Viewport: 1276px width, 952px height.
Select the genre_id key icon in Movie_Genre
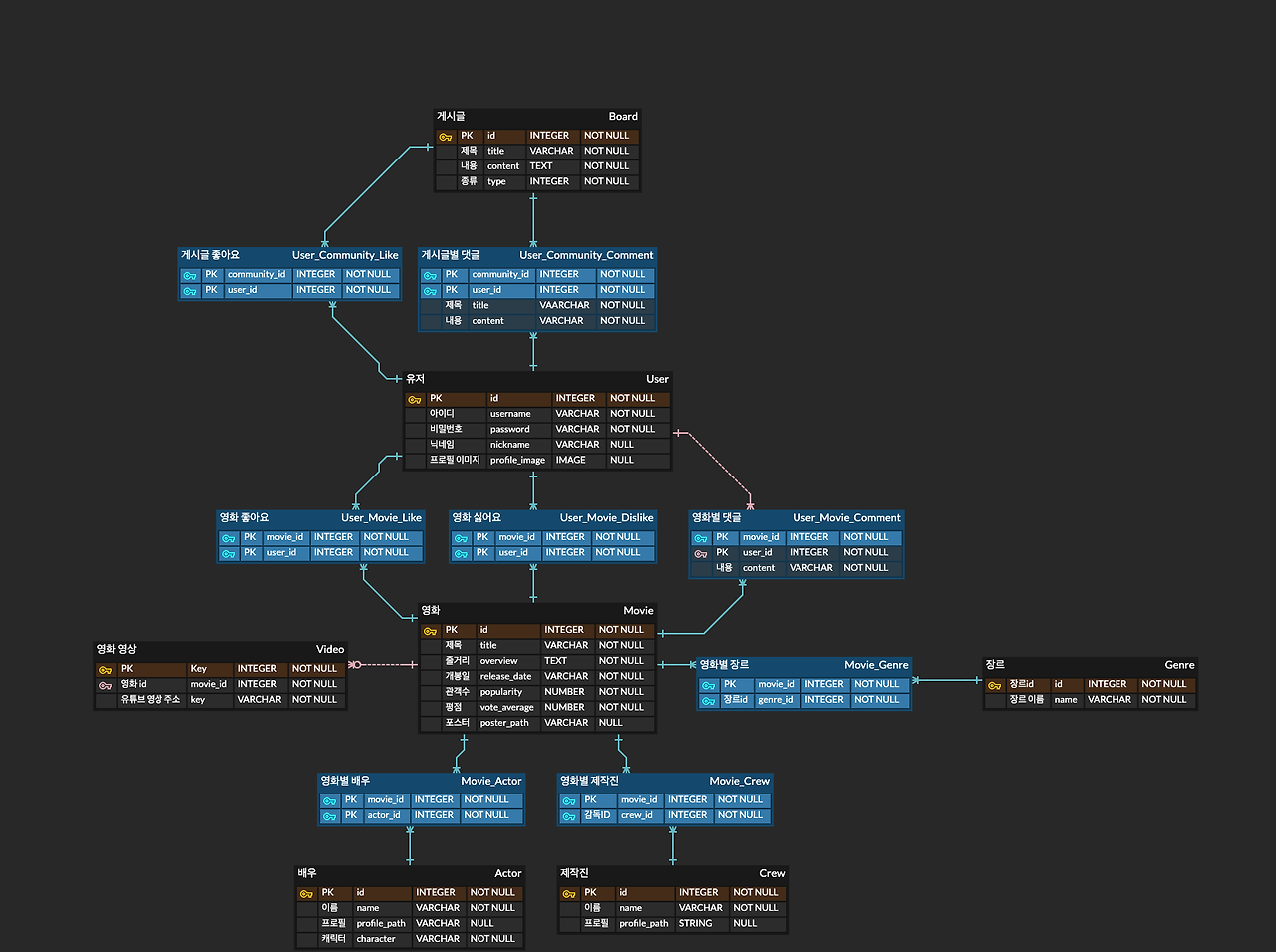(x=708, y=701)
